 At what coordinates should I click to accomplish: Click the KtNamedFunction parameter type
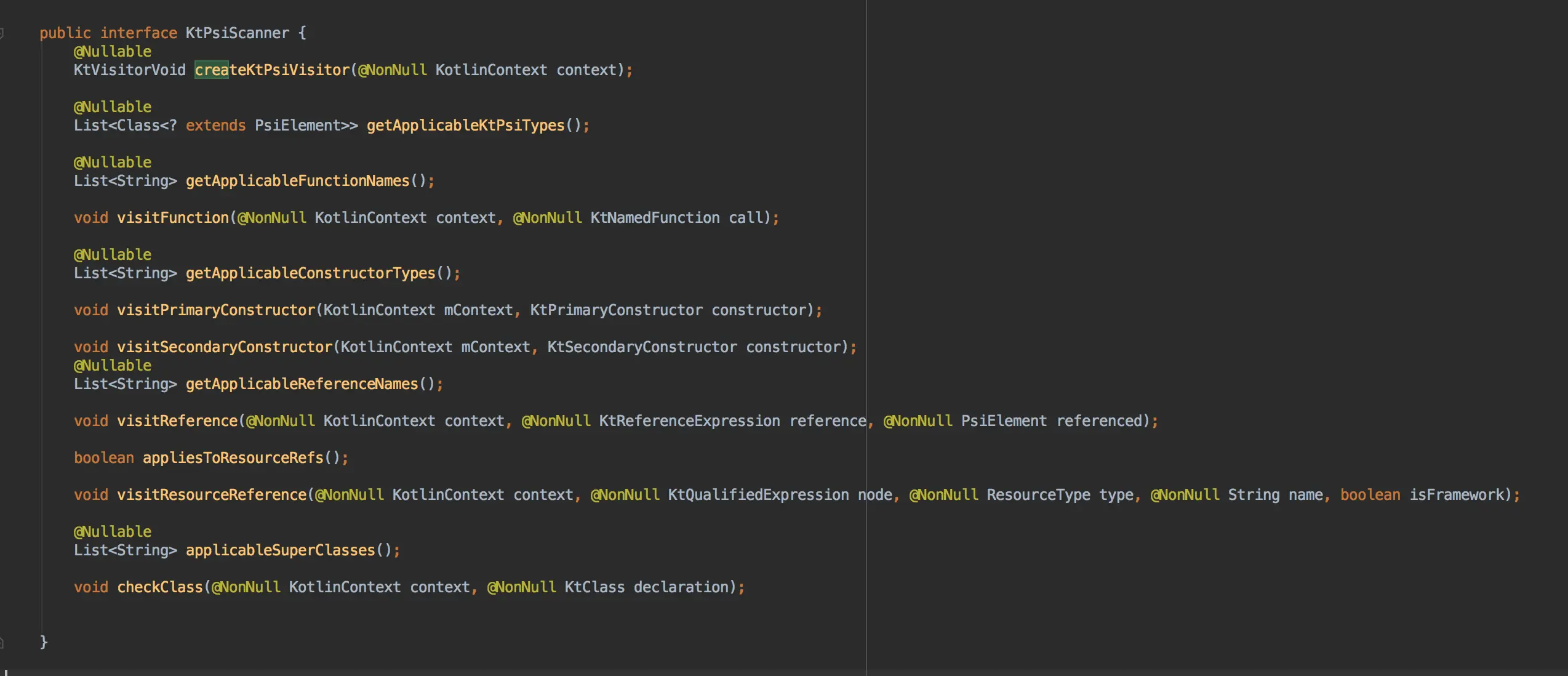point(655,218)
